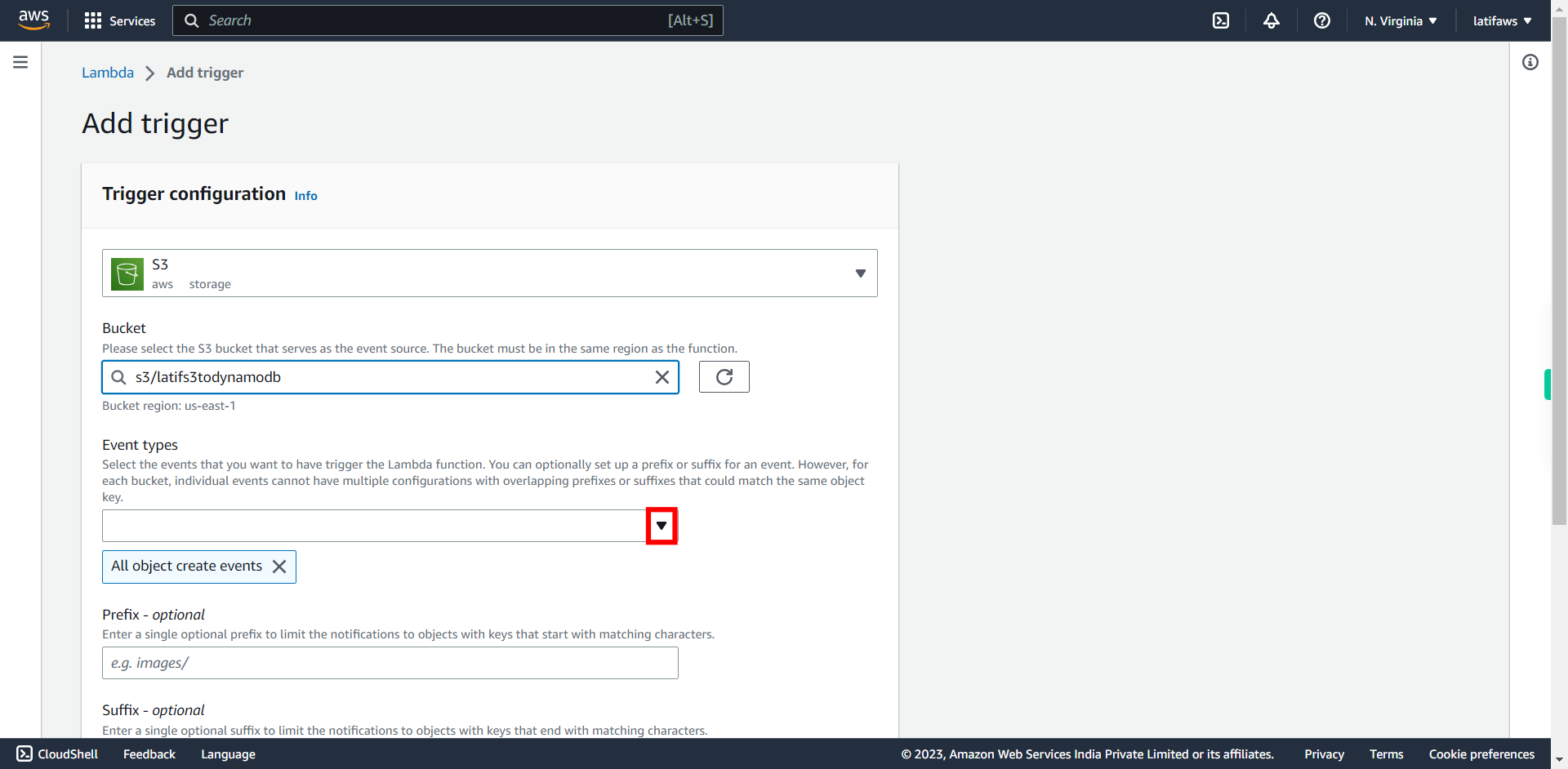Image resolution: width=1568 pixels, height=769 pixels.
Task: Open the info panel icon at right
Action: click(1530, 62)
